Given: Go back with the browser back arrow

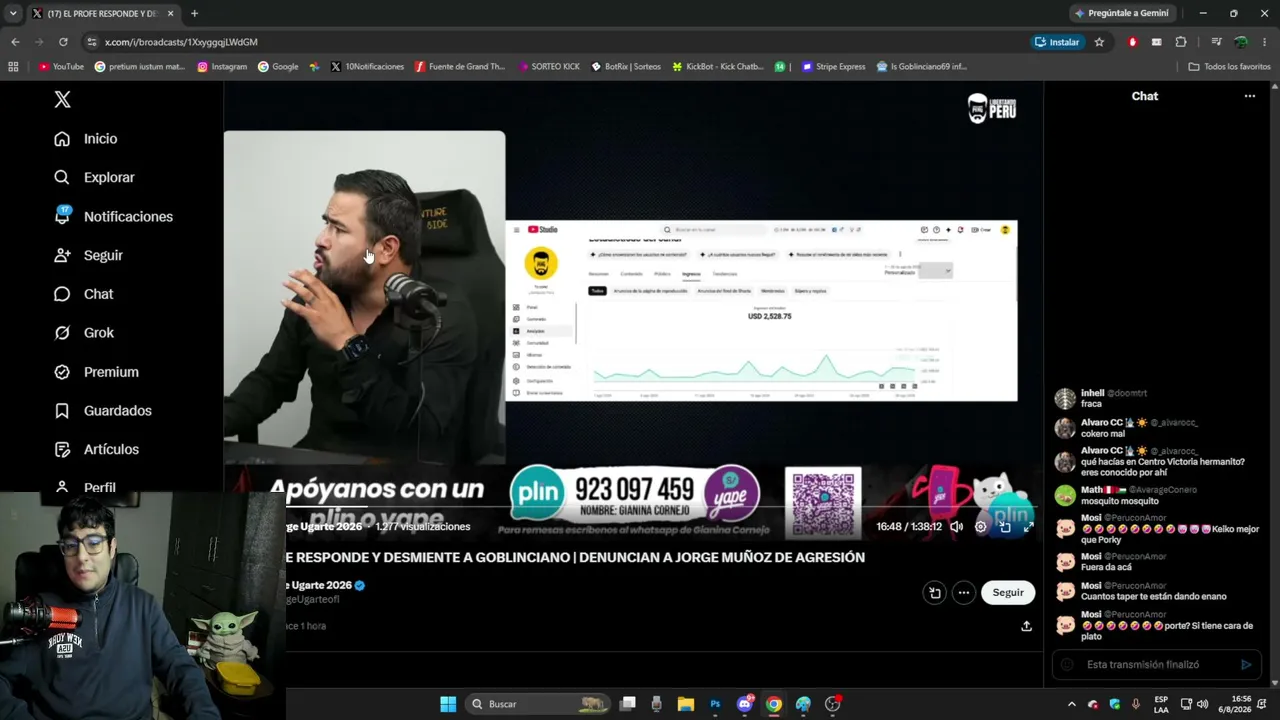Looking at the screenshot, I should (15, 42).
